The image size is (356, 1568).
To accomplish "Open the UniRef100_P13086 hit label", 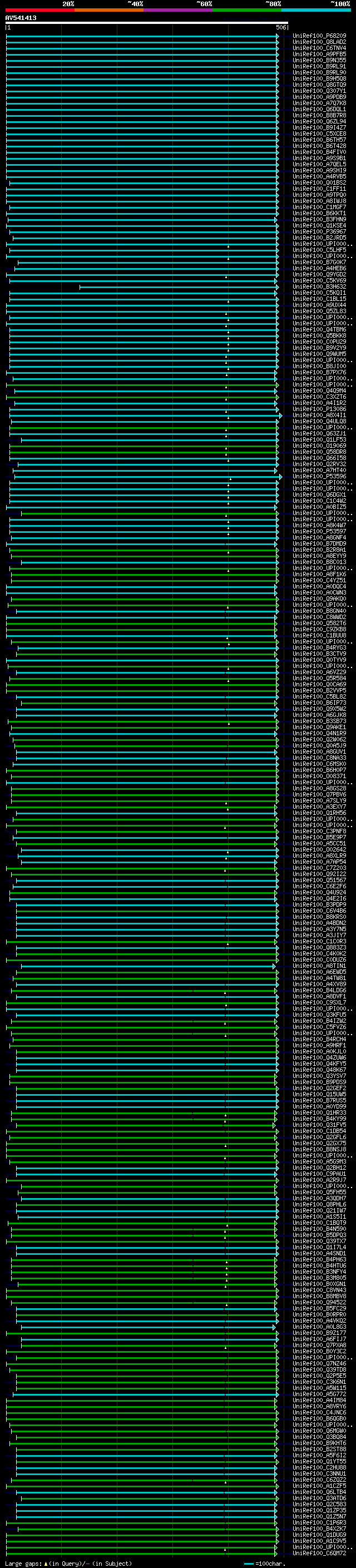I will point(319,409).
